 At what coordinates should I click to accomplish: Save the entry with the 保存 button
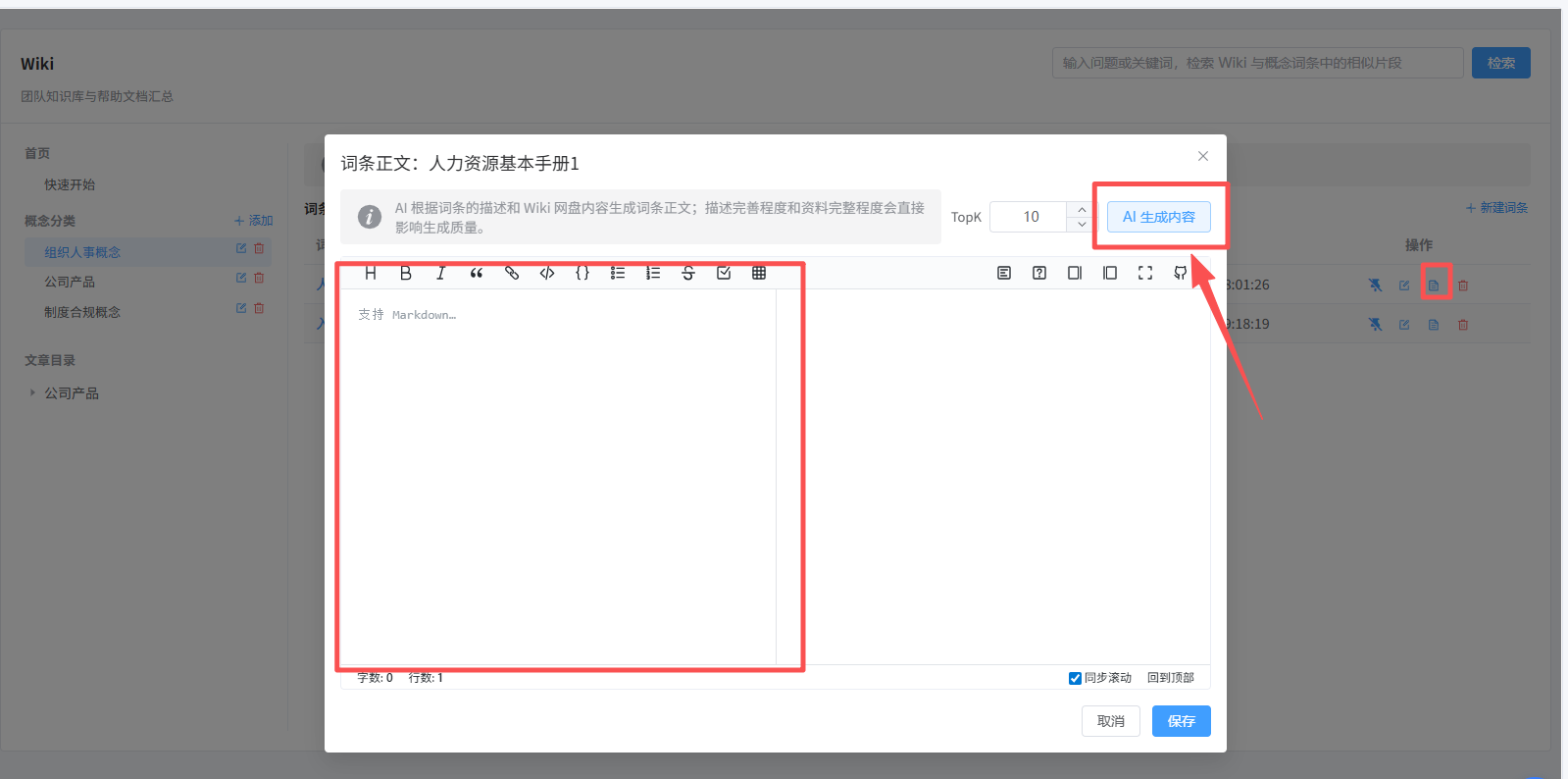pos(1182,721)
